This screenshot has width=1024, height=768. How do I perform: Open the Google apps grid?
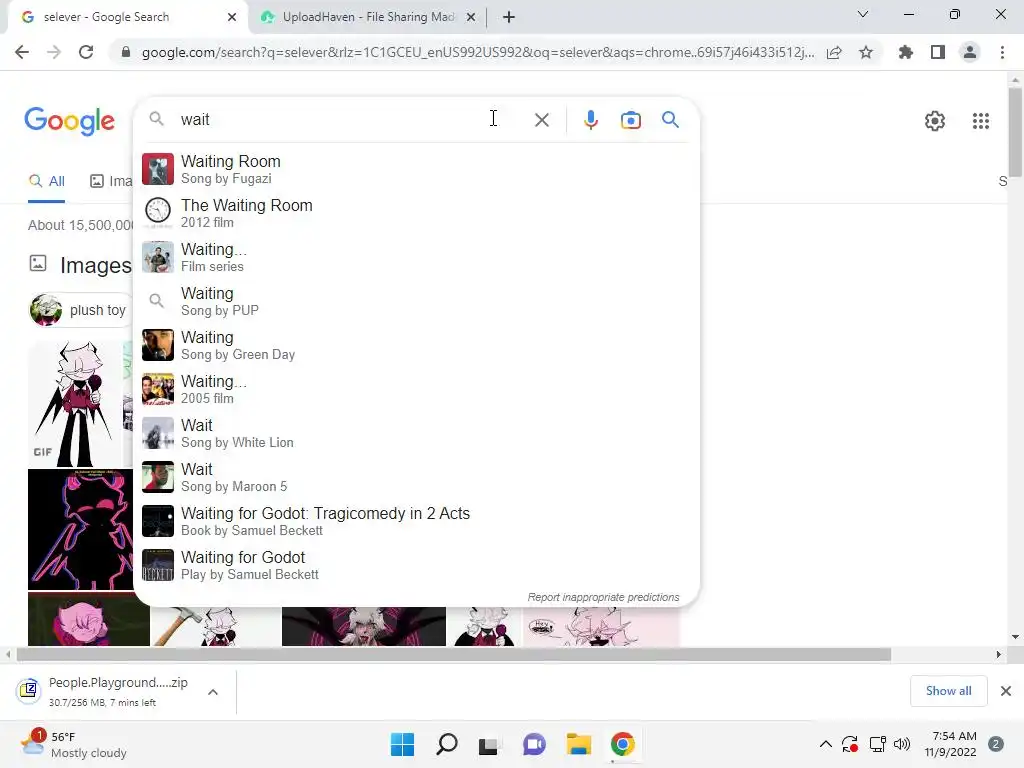(x=980, y=121)
